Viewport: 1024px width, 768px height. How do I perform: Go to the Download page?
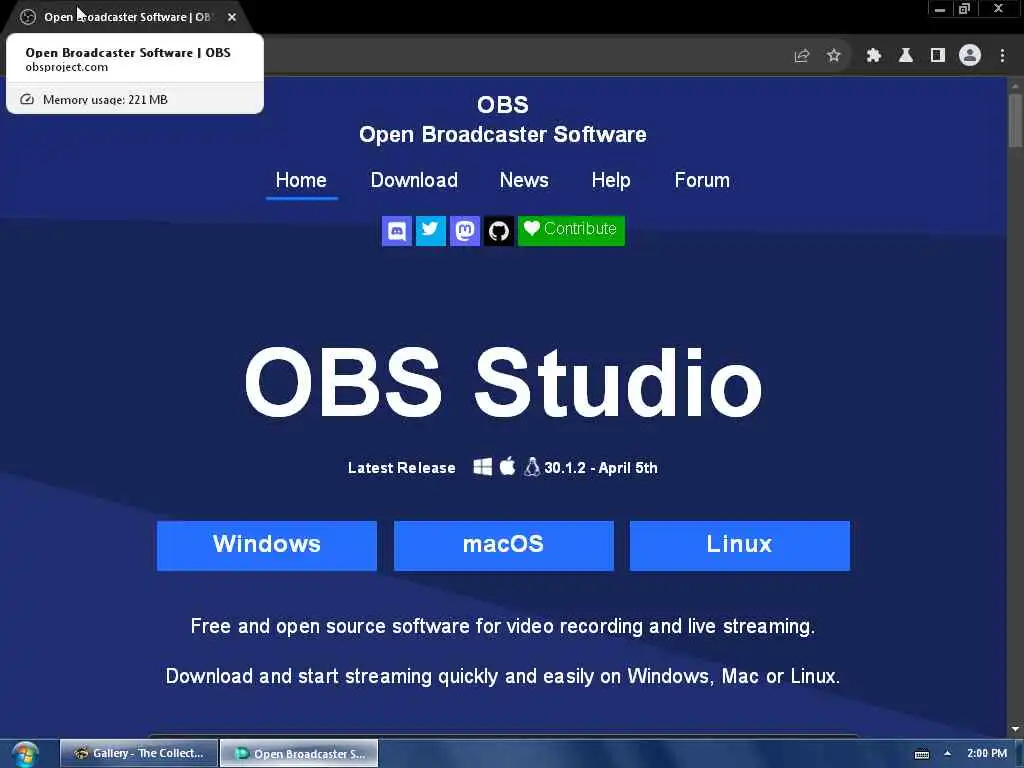pyautogui.click(x=414, y=180)
